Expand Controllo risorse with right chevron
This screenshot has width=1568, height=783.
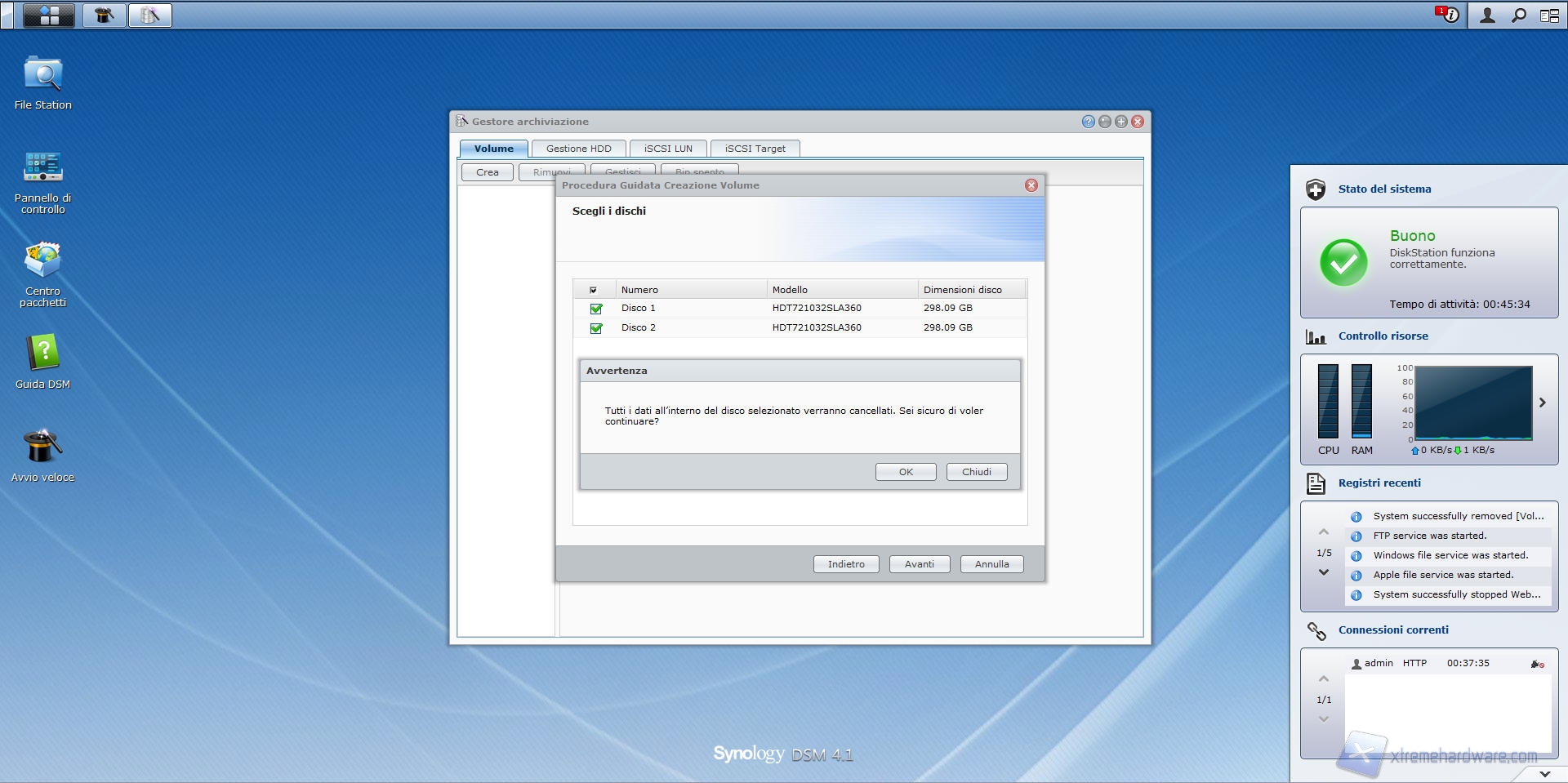1542,403
